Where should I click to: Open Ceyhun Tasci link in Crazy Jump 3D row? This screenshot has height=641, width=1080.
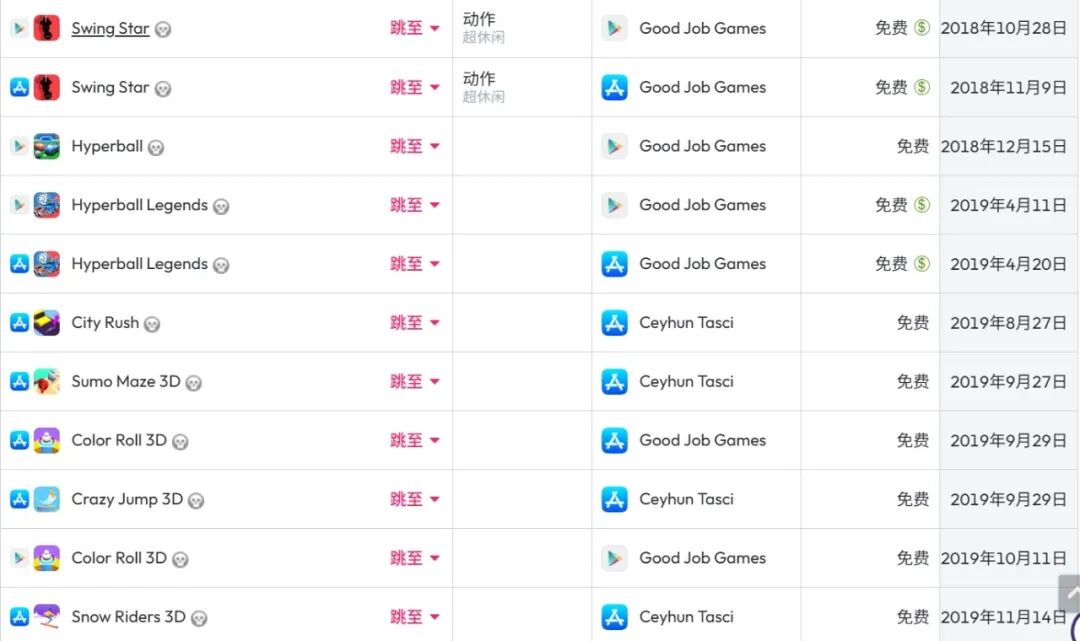point(686,499)
